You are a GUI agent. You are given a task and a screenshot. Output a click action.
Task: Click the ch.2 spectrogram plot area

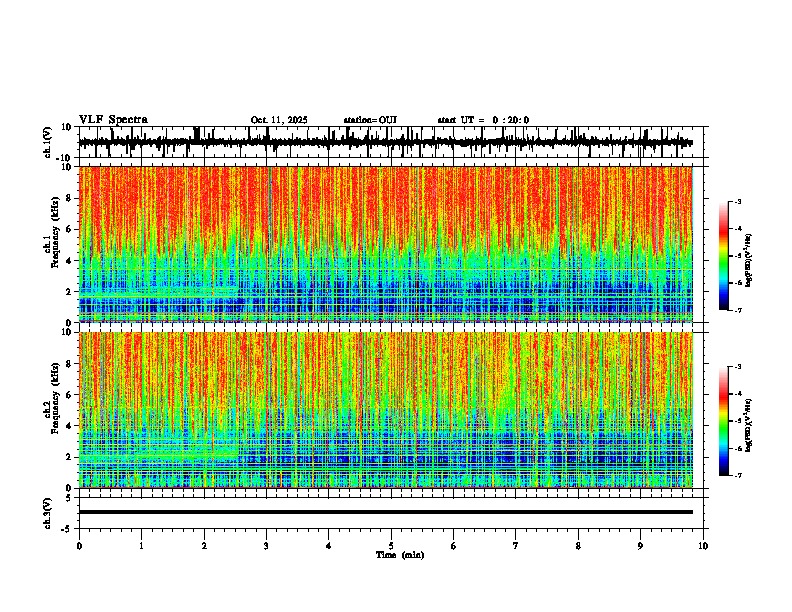click(385, 410)
